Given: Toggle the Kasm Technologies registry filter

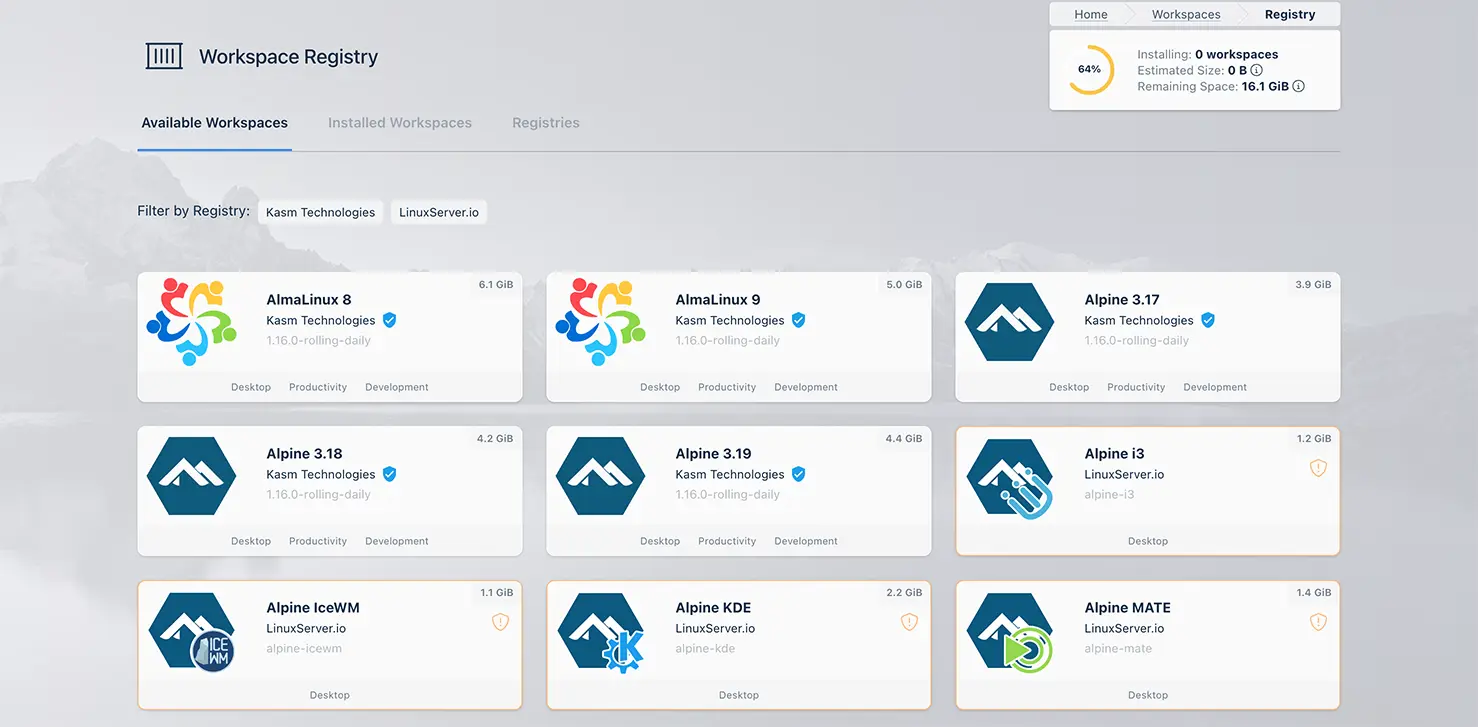Looking at the screenshot, I should pyautogui.click(x=320, y=212).
